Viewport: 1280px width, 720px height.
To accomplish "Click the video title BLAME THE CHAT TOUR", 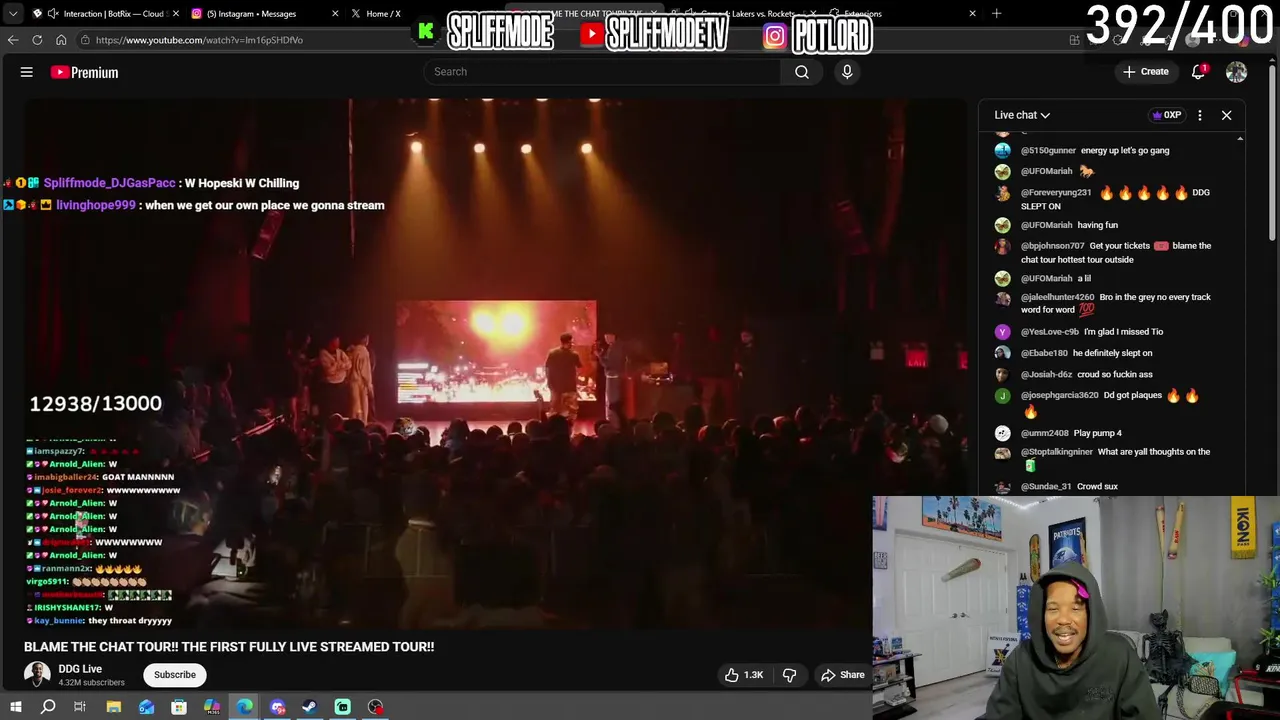I will (x=229, y=647).
